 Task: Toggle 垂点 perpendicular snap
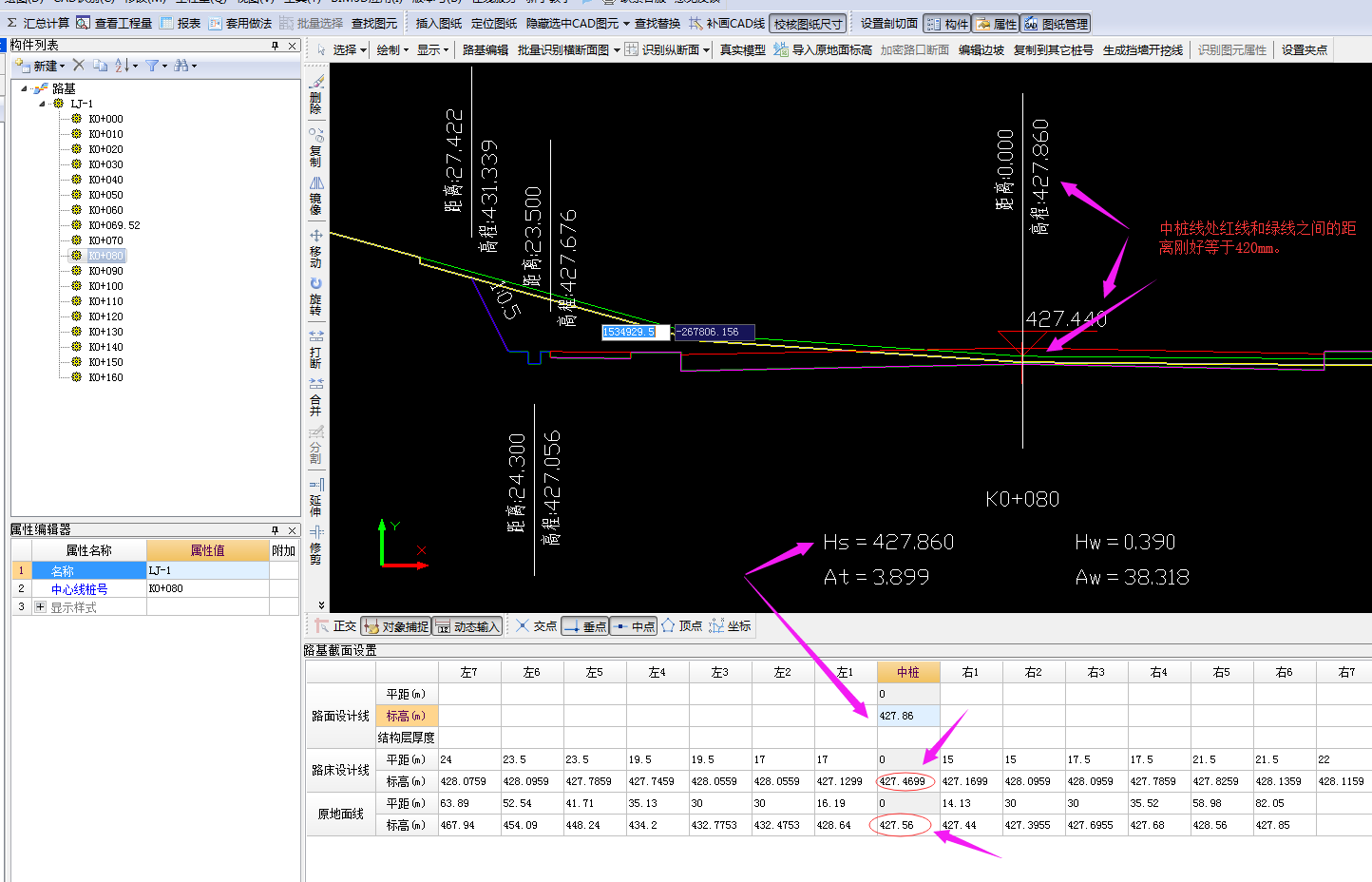pos(584,626)
